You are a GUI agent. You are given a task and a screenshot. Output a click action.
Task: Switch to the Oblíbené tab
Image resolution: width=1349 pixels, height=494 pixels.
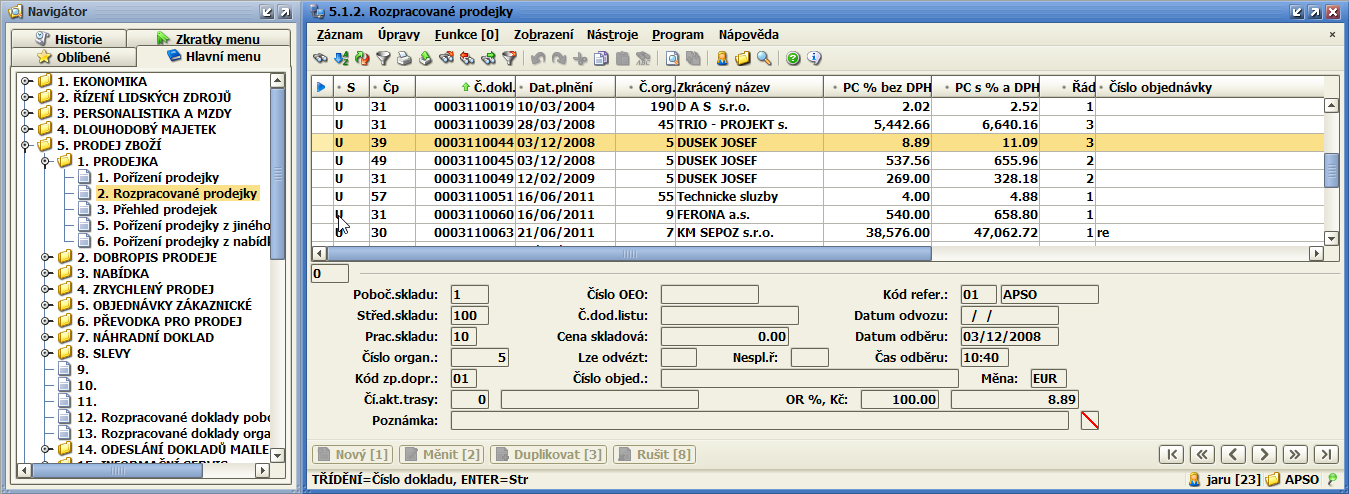coord(73,57)
